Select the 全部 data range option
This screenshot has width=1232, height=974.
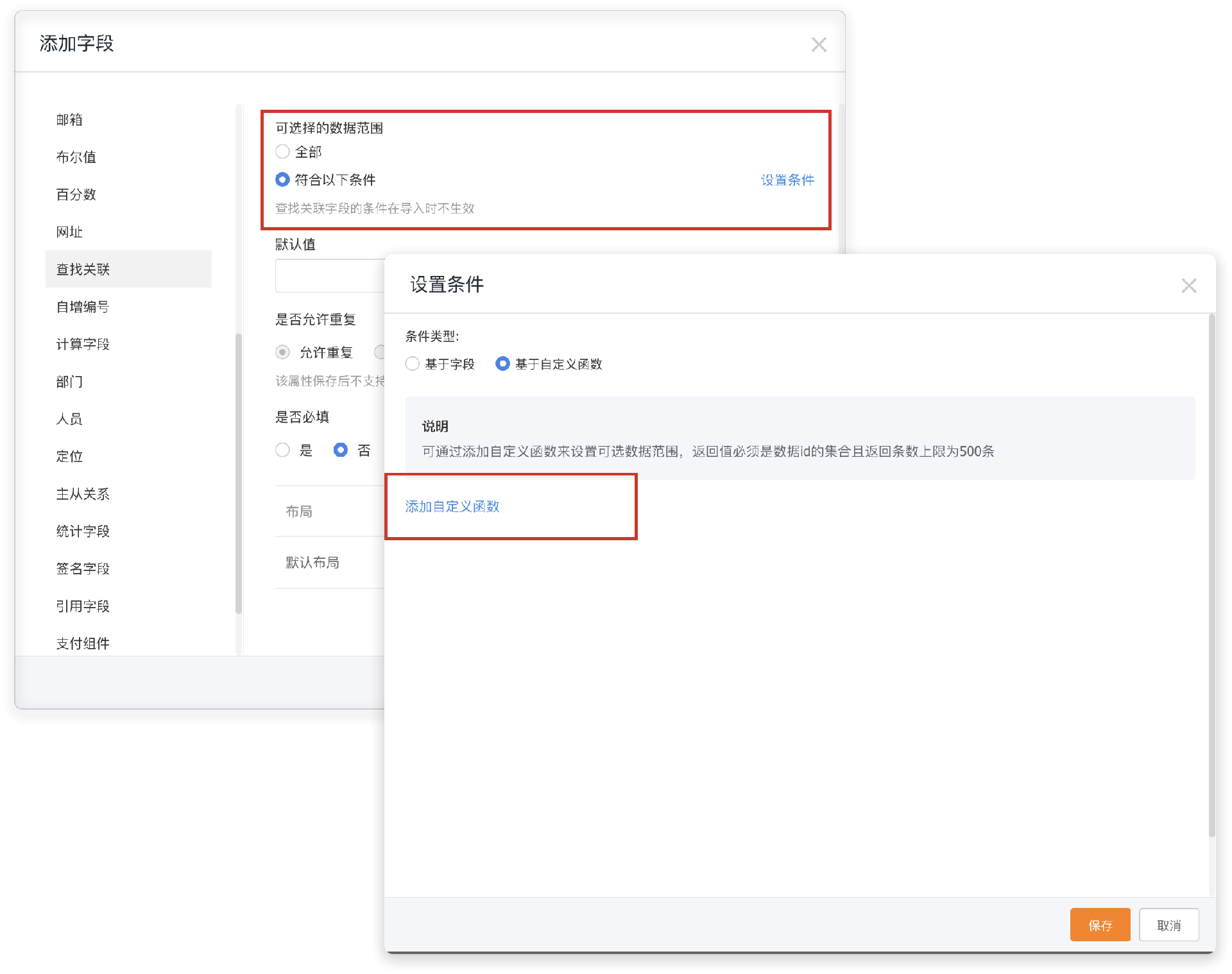tap(282, 152)
